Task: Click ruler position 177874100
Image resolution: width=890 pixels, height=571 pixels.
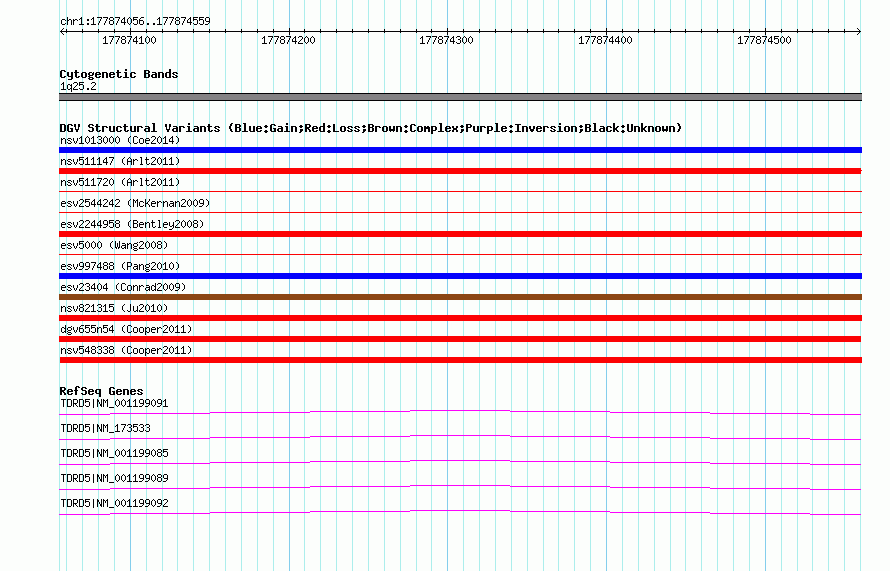Action: [x=129, y=40]
